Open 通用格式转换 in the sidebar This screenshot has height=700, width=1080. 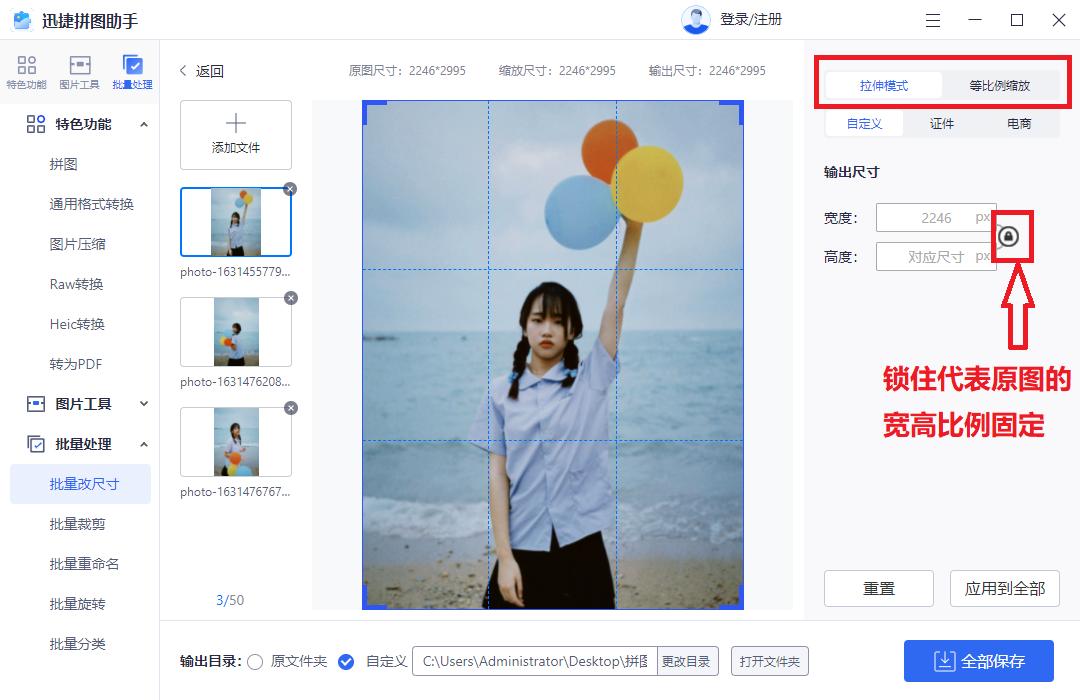[x=91, y=205]
